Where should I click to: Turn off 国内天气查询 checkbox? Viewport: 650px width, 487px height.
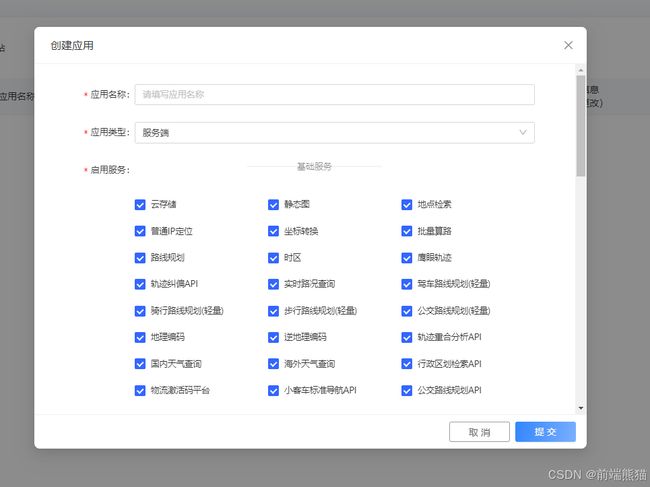140,364
